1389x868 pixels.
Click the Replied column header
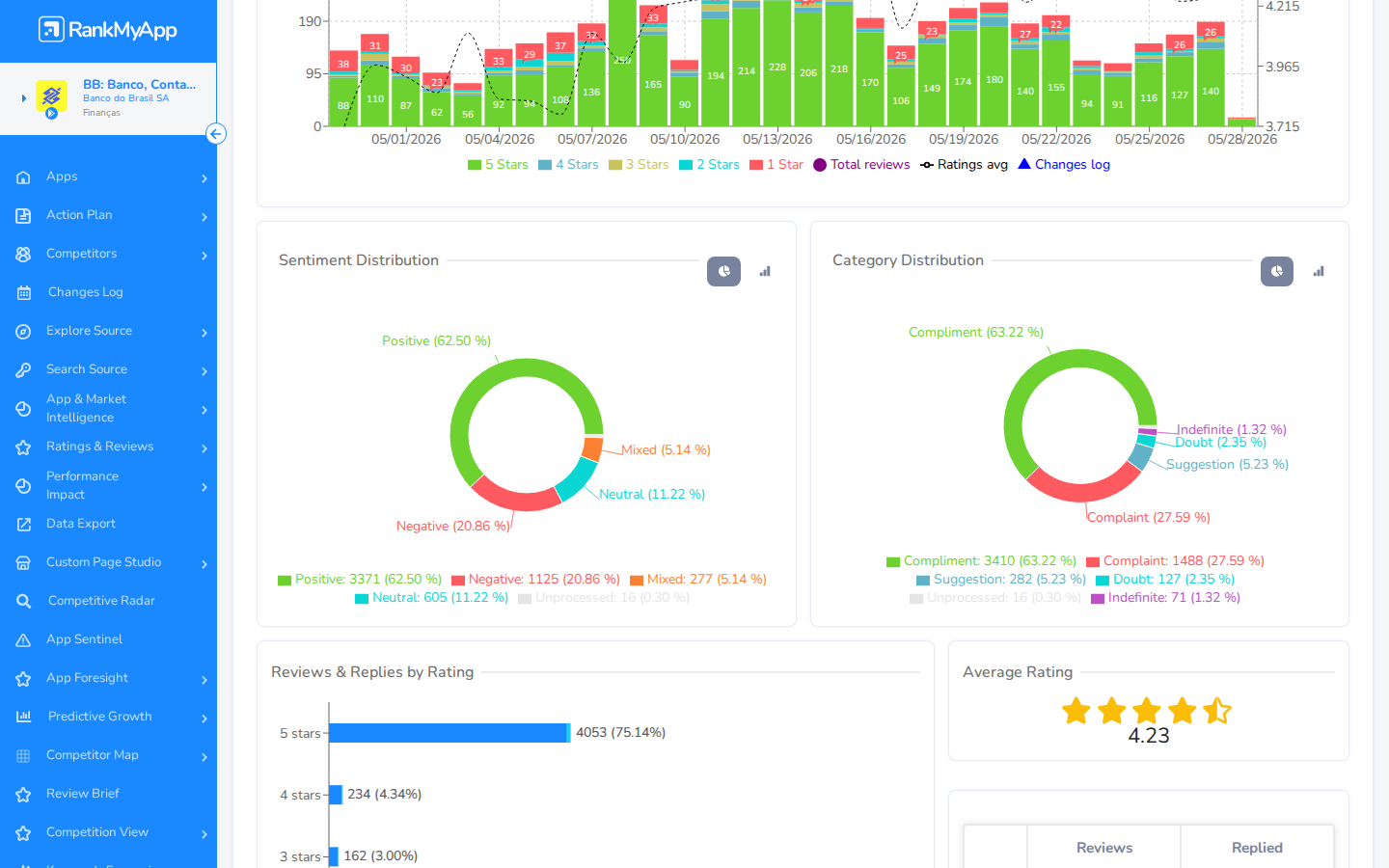[x=1257, y=848]
